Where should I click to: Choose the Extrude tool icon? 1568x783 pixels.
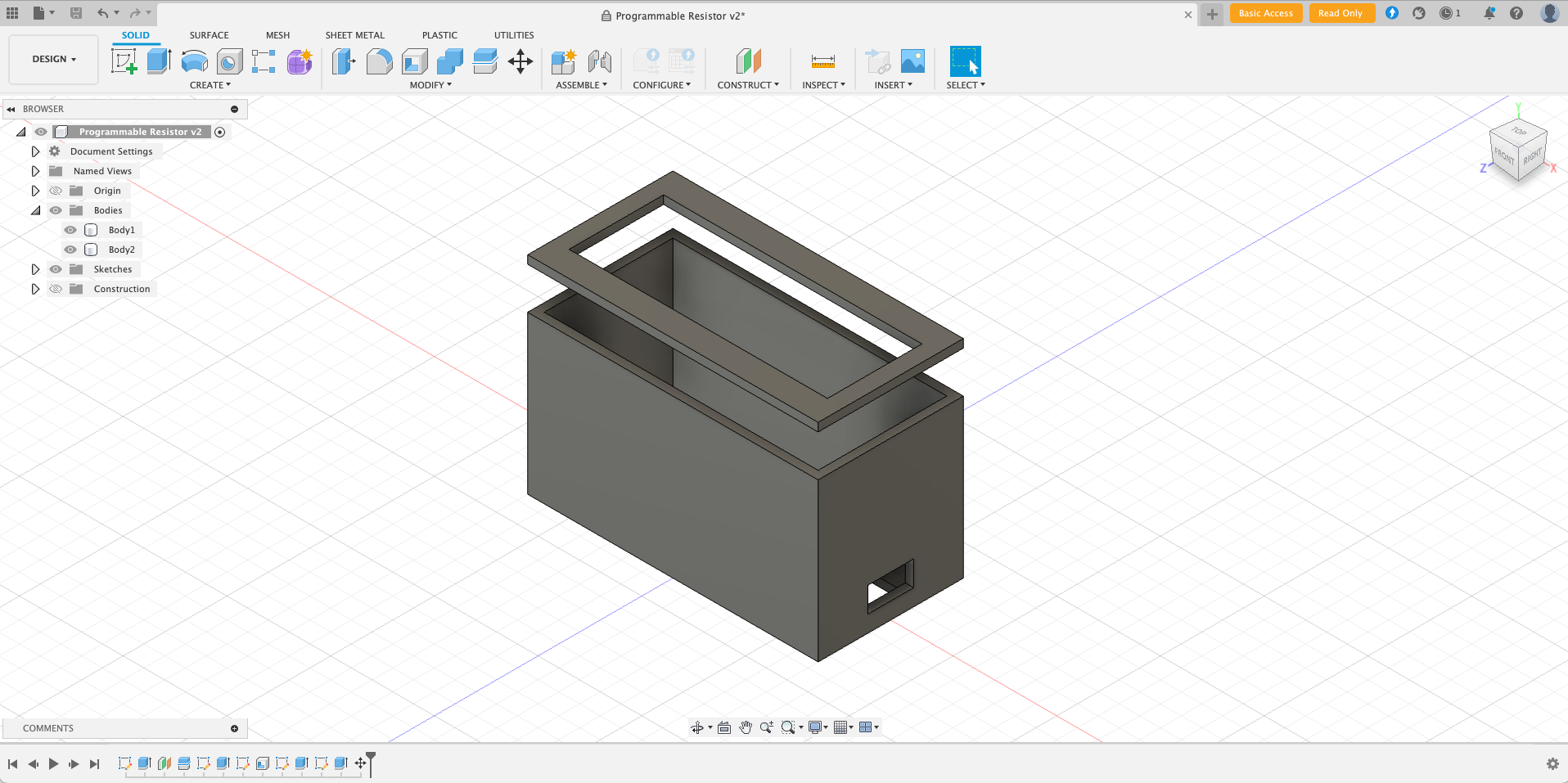tap(159, 61)
